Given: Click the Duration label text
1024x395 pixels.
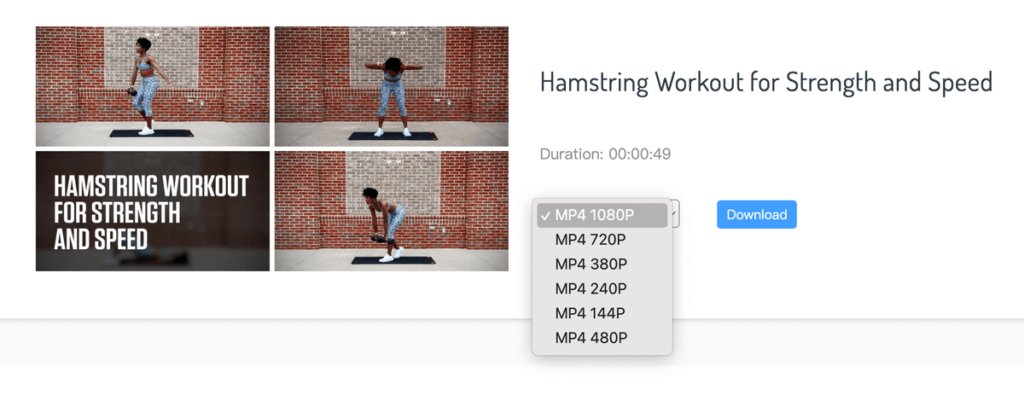Looking at the screenshot, I should click(571, 155).
